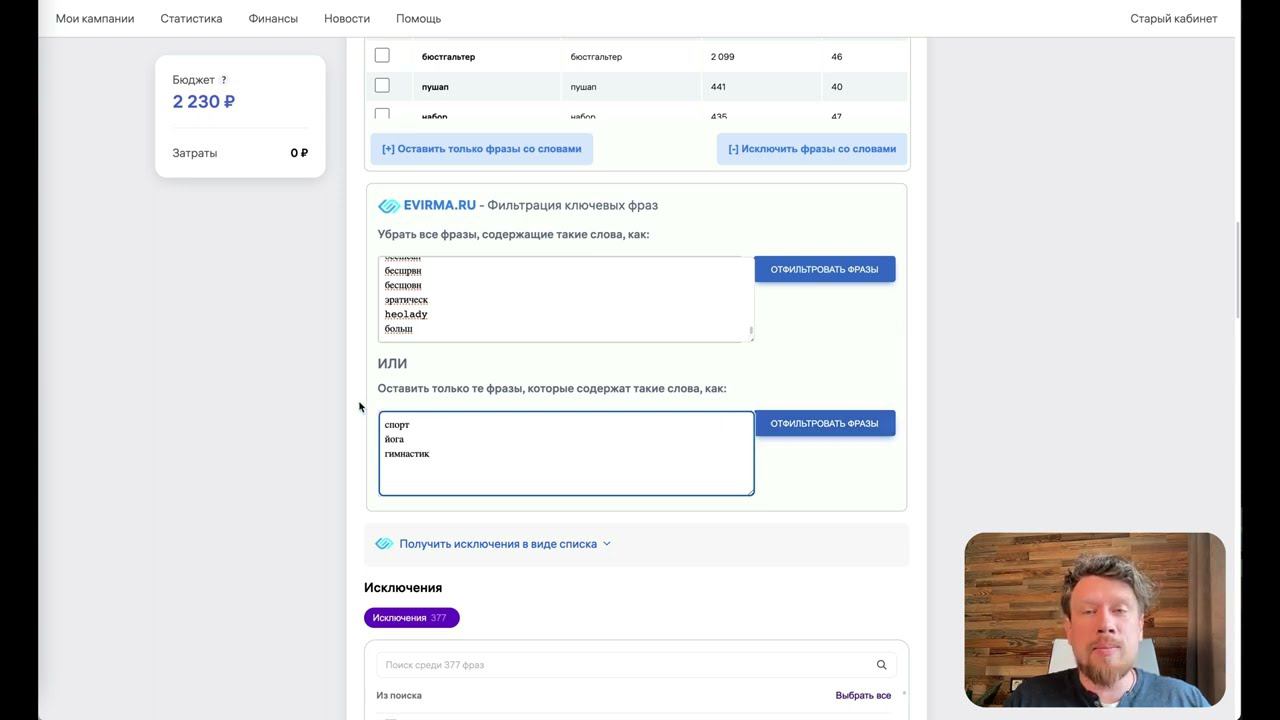Select the набор row checkbox
The height and width of the screenshot is (720, 1280).
382,114
